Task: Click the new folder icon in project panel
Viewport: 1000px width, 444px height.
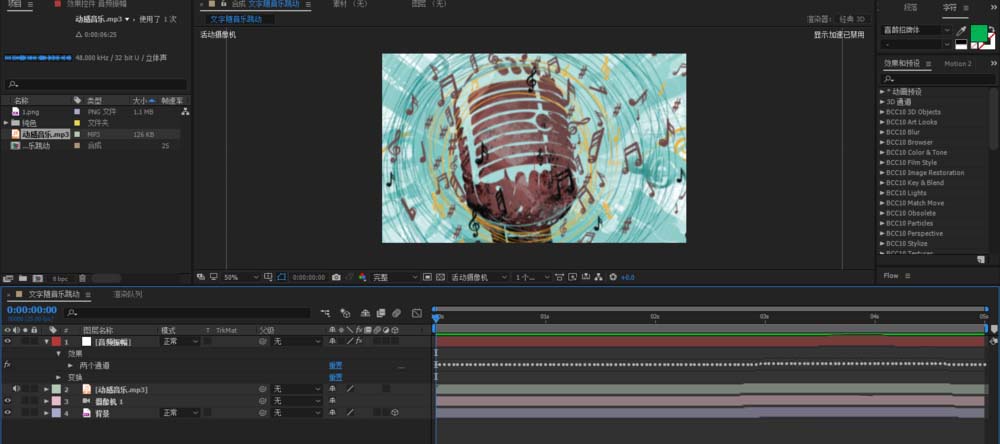Action: tap(22, 277)
